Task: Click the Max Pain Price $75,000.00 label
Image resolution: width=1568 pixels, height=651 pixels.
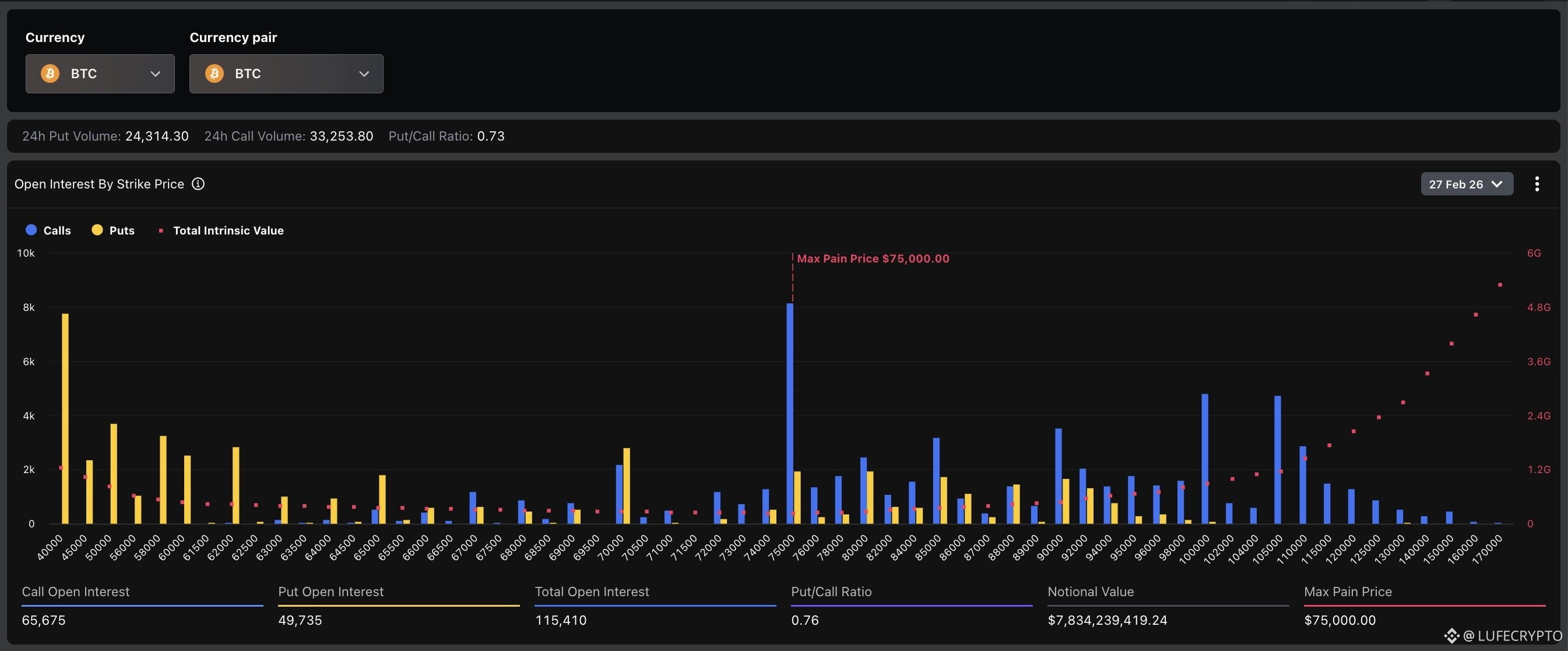Action: [x=873, y=258]
